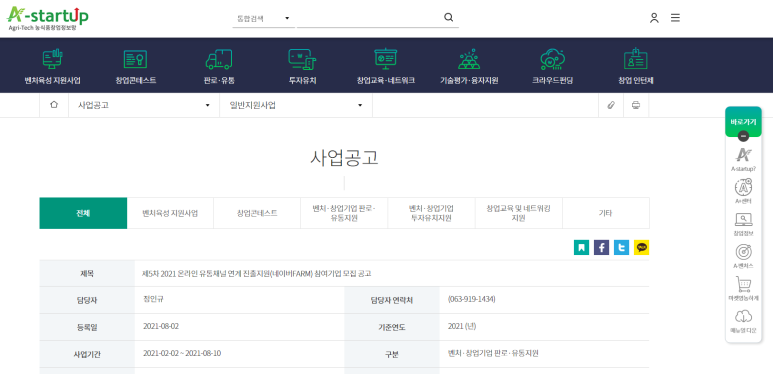Click the paperclip attachment icon
This screenshot has height=374, width=773.
pyautogui.click(x=611, y=105)
